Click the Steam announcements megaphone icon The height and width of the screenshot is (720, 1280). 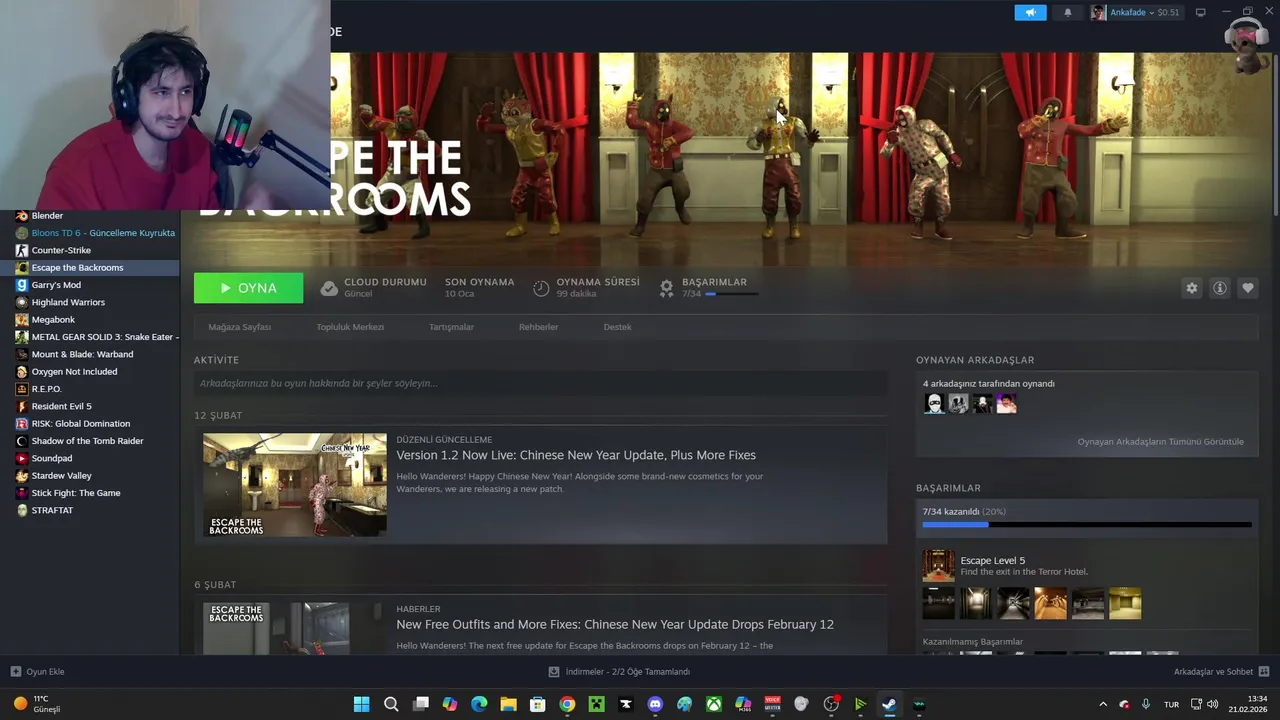point(1030,13)
